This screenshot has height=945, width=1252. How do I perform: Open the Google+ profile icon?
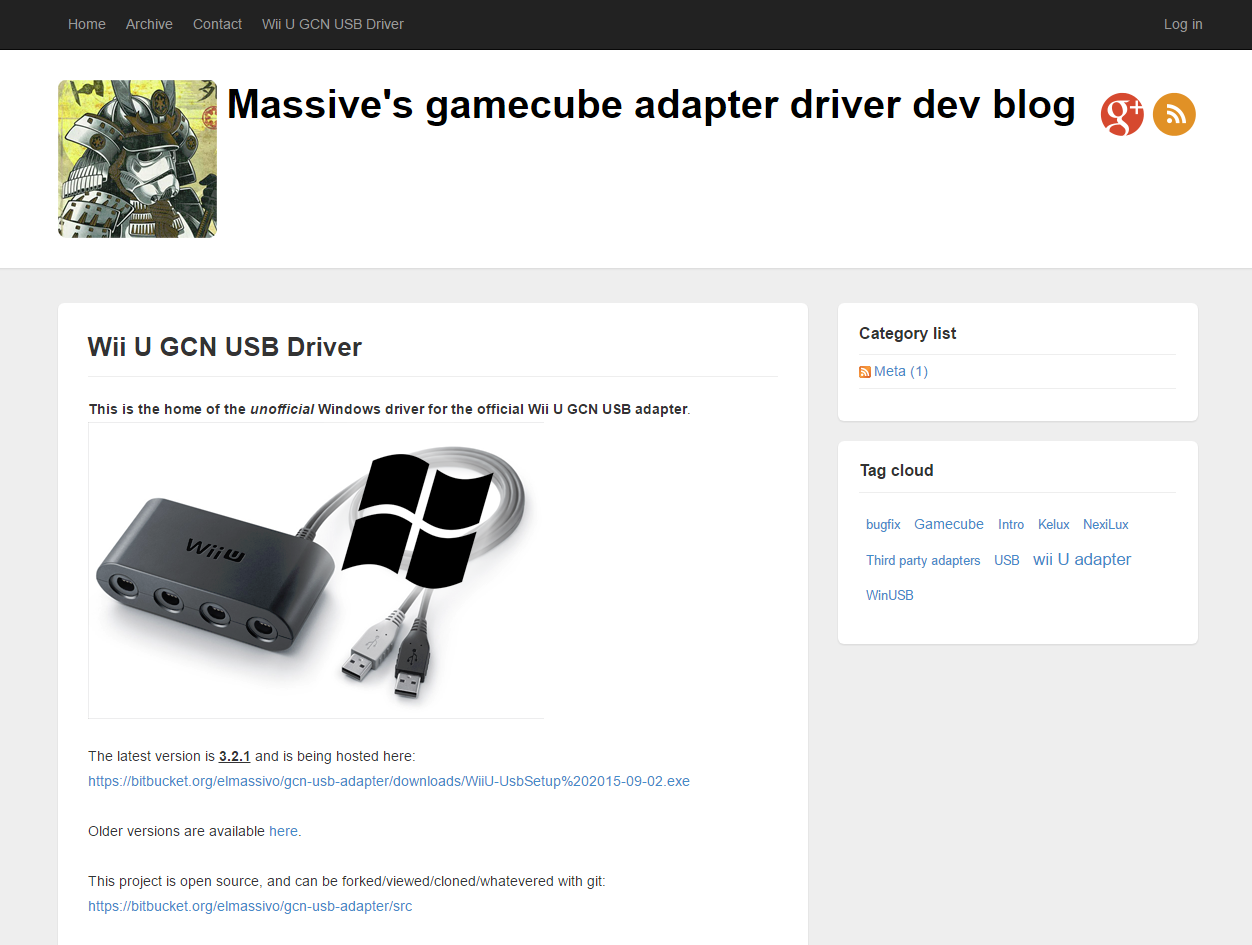1122,114
